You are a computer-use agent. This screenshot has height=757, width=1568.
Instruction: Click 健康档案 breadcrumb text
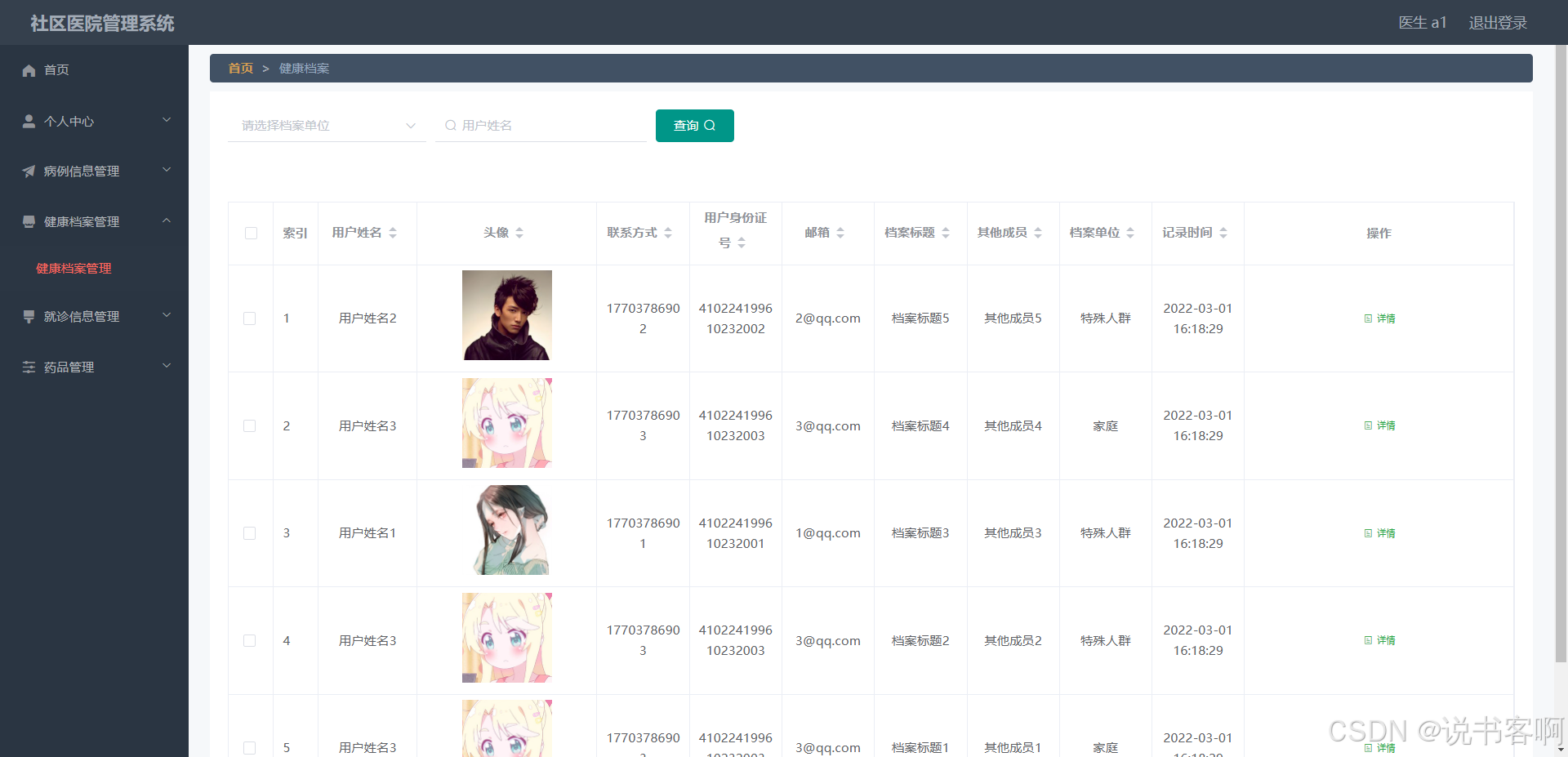305,69
